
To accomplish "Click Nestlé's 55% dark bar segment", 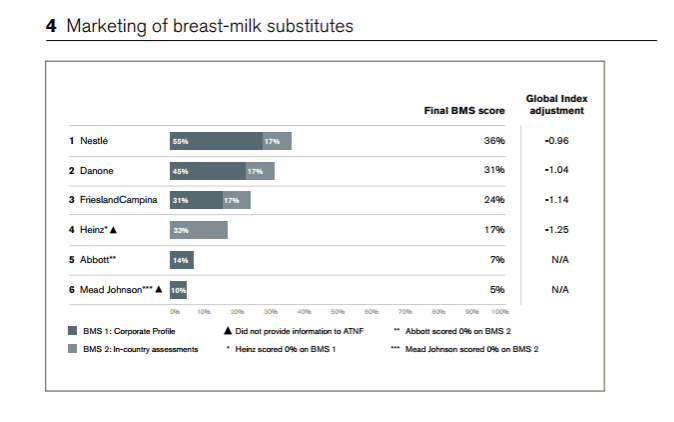I will pos(216,141).
